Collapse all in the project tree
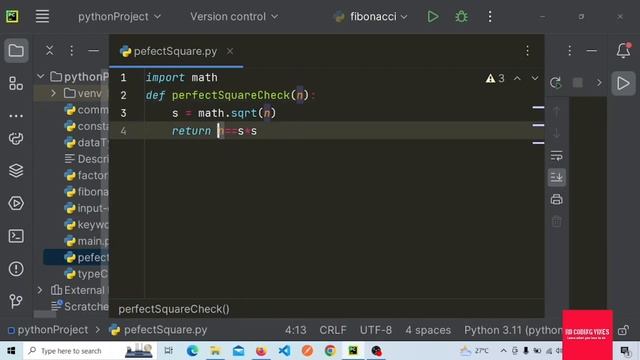Viewport: 640px width, 360px height. tap(49, 51)
